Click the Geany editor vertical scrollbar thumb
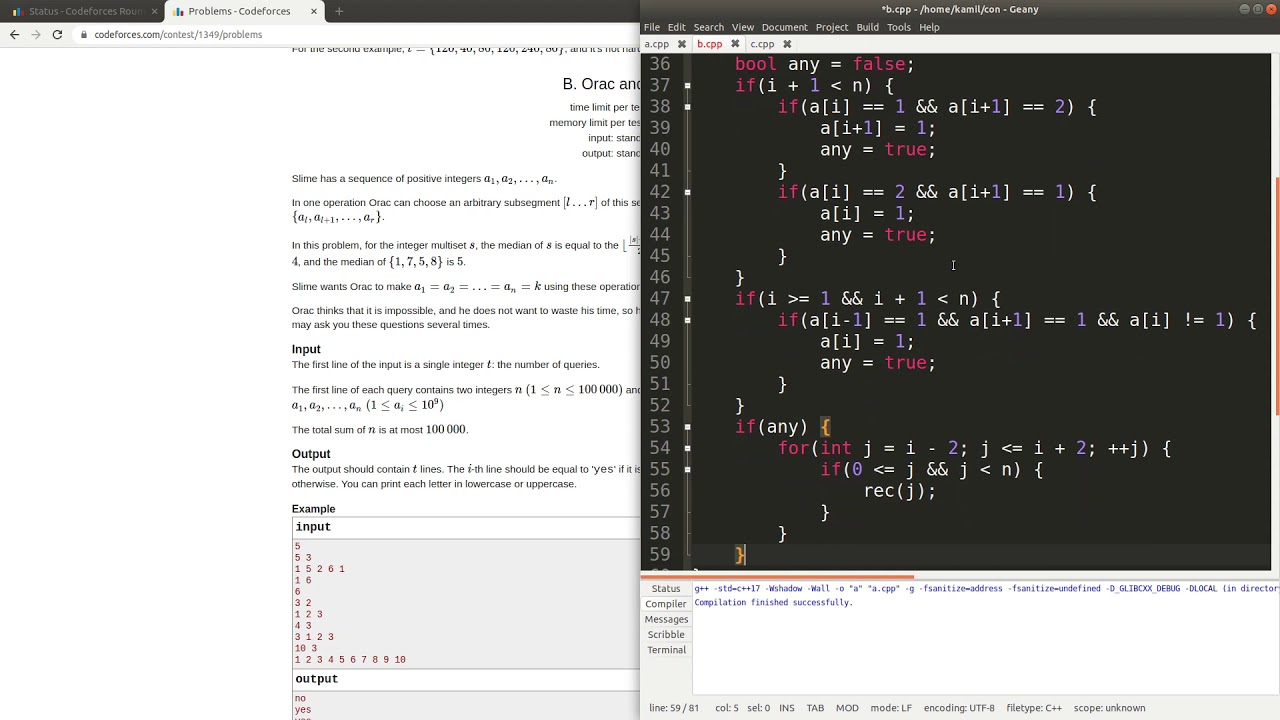Image resolution: width=1280 pixels, height=720 pixels. [x=1276, y=295]
